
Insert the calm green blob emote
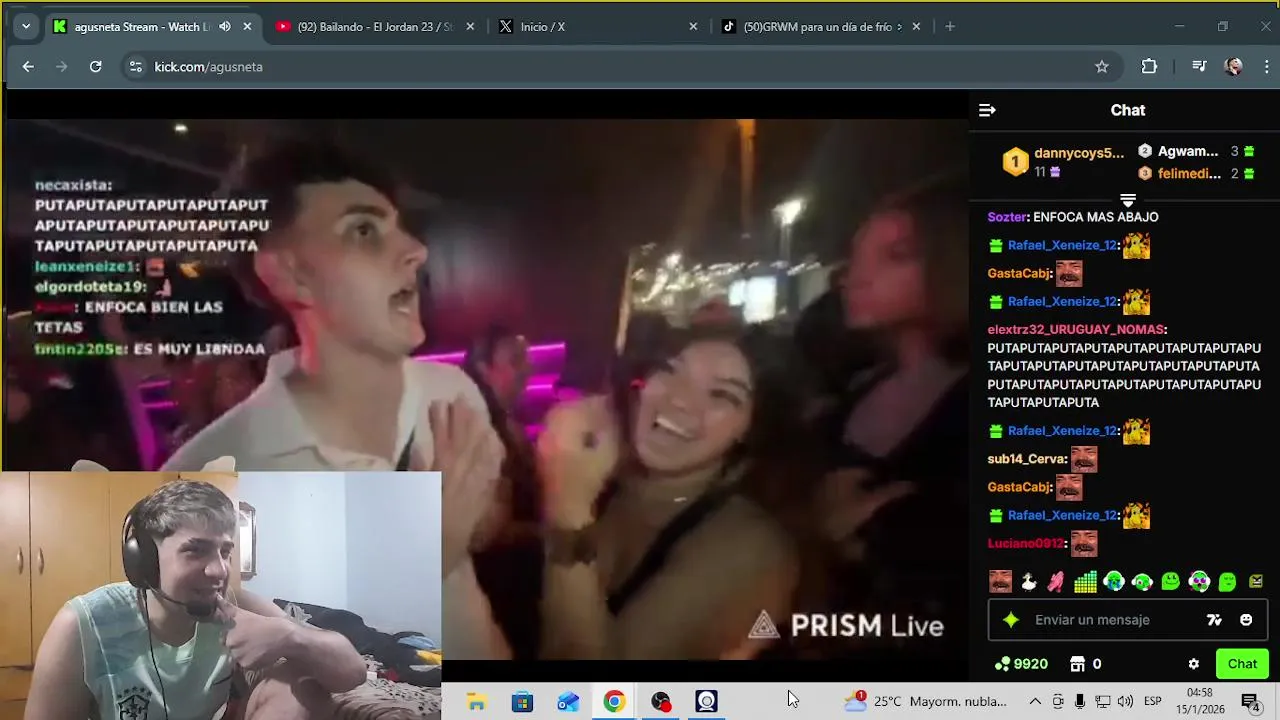click(1227, 581)
